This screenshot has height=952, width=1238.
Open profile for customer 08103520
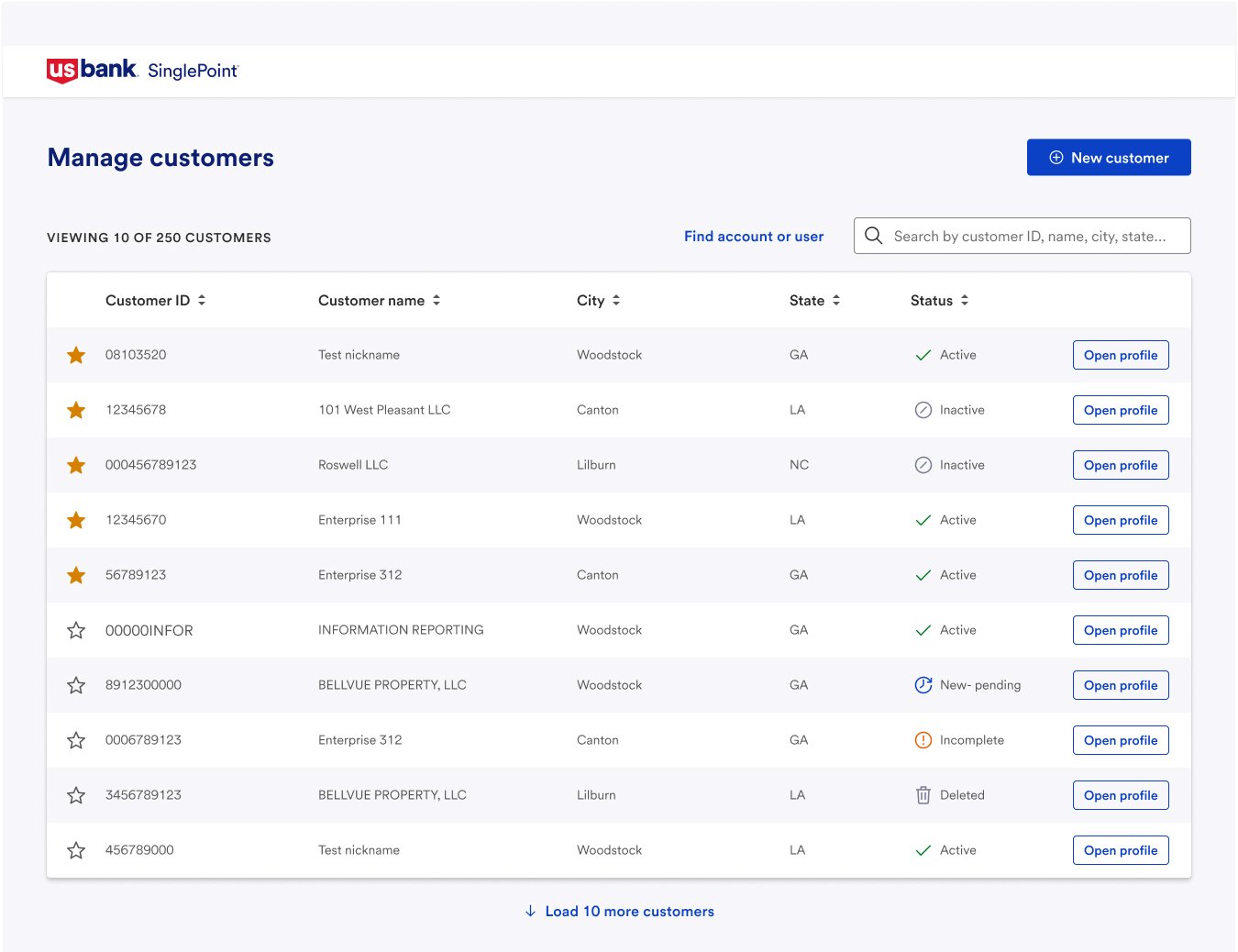pyautogui.click(x=1121, y=355)
